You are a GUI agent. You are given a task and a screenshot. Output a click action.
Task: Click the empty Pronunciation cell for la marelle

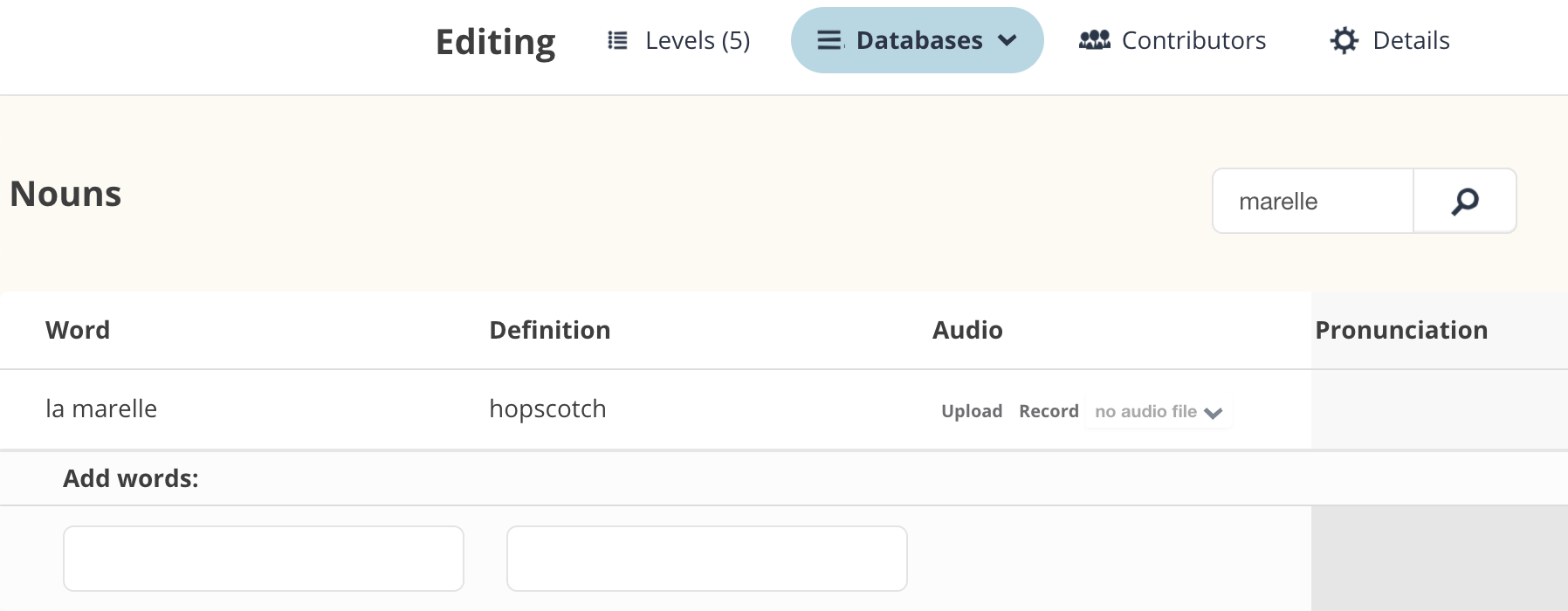(x=1438, y=409)
